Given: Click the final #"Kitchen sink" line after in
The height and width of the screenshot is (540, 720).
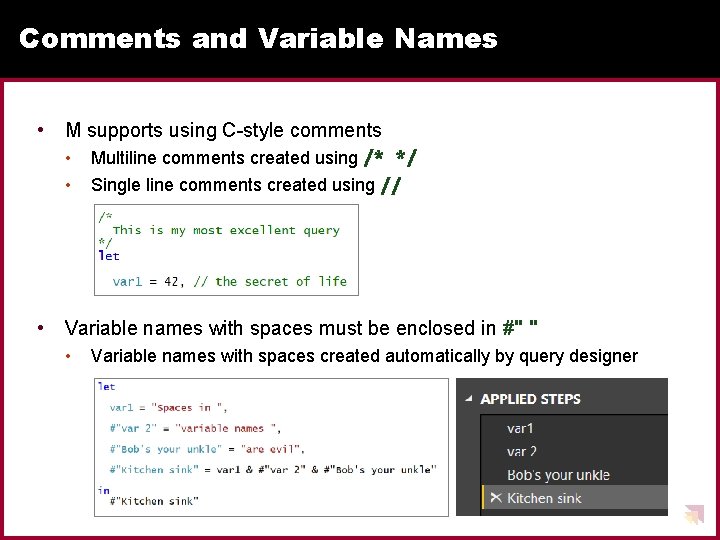Looking at the screenshot, I should (x=154, y=501).
